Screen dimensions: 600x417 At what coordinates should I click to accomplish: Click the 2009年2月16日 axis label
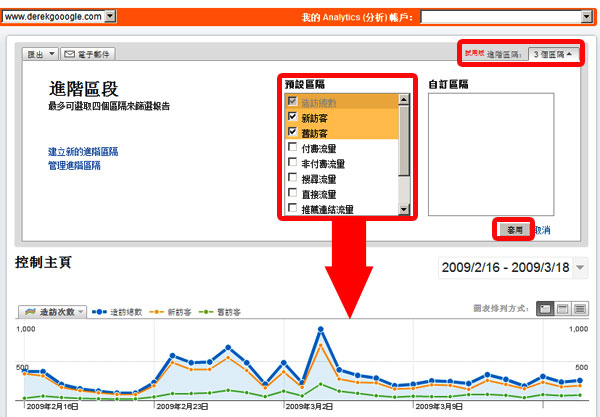[x=52, y=406]
